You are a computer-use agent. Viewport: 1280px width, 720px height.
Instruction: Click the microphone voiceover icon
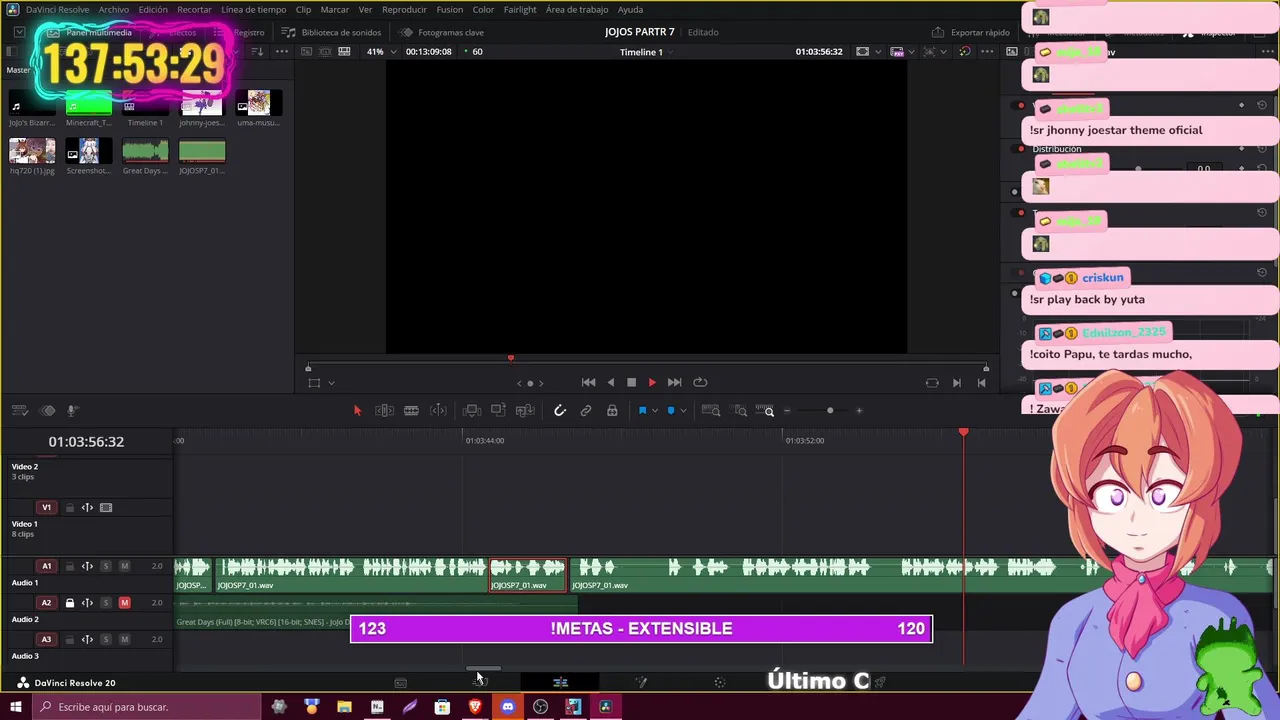pyautogui.click(x=72, y=410)
